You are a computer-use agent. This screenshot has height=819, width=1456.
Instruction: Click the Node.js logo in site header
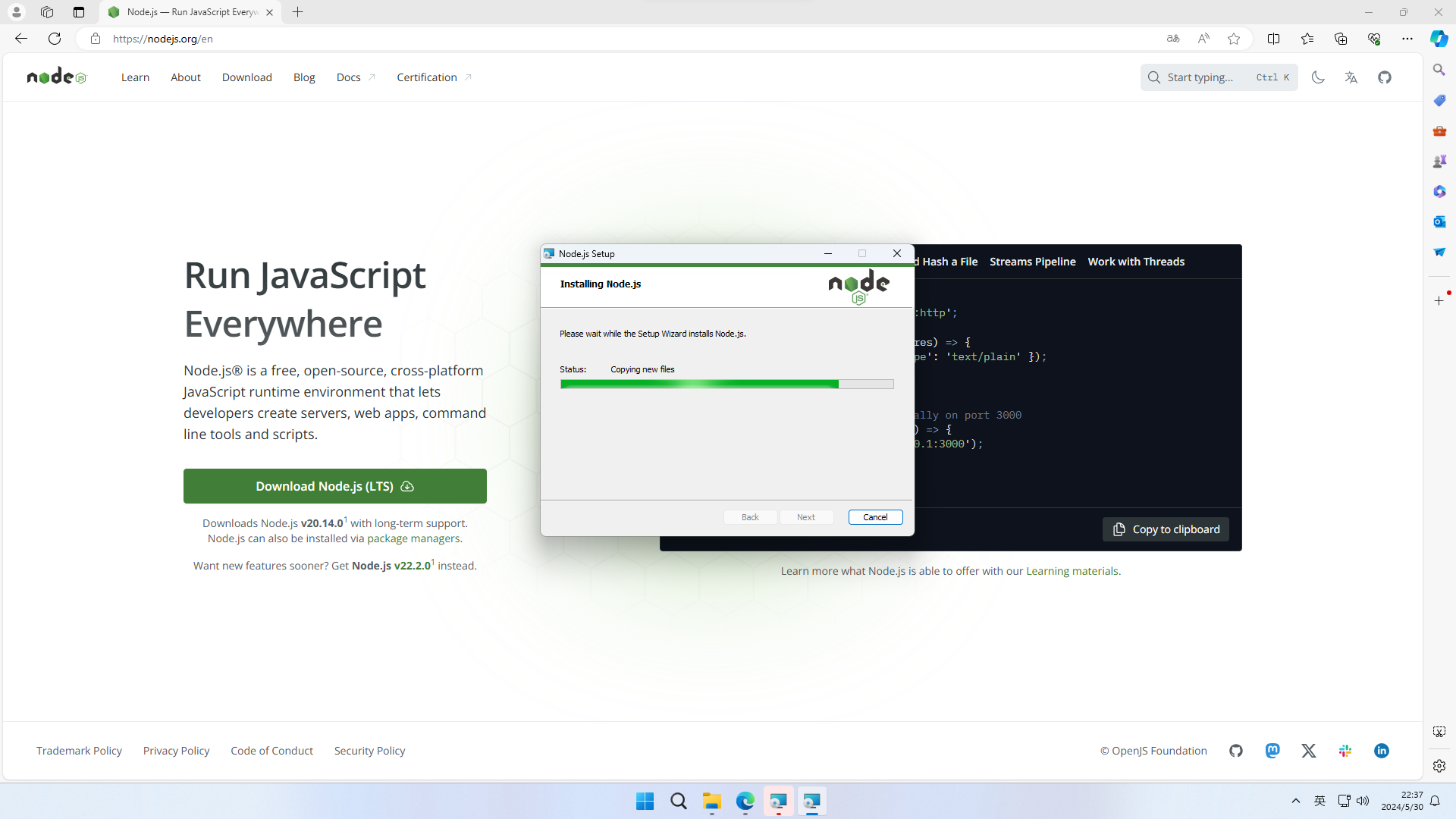pos(57,77)
